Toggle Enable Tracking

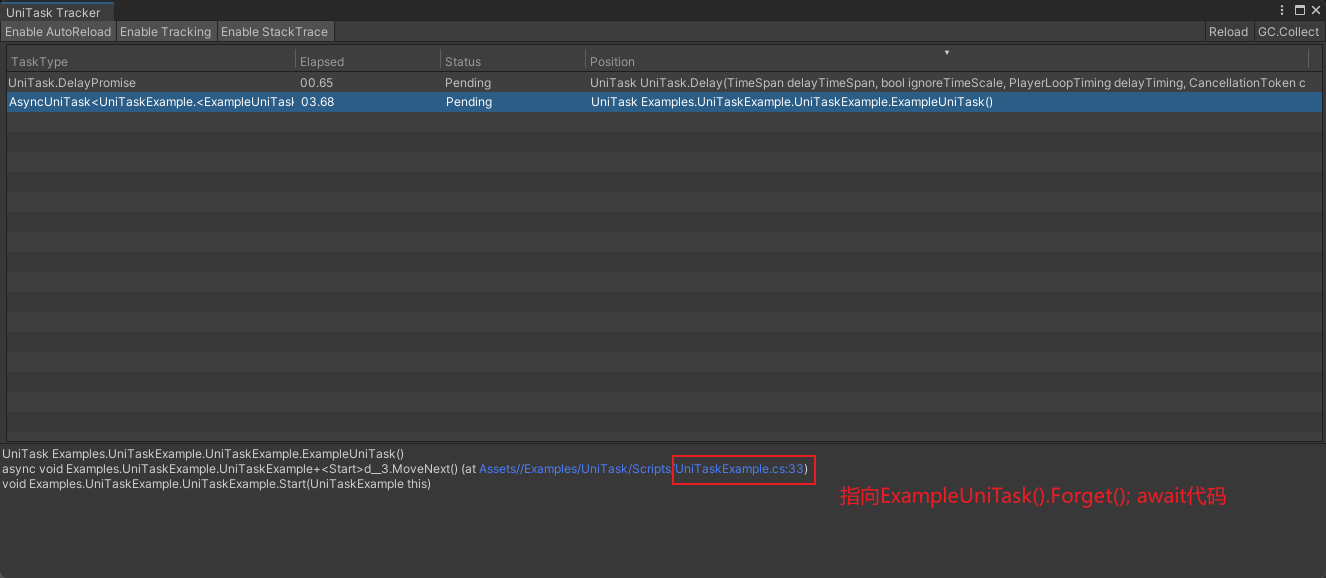pos(166,32)
